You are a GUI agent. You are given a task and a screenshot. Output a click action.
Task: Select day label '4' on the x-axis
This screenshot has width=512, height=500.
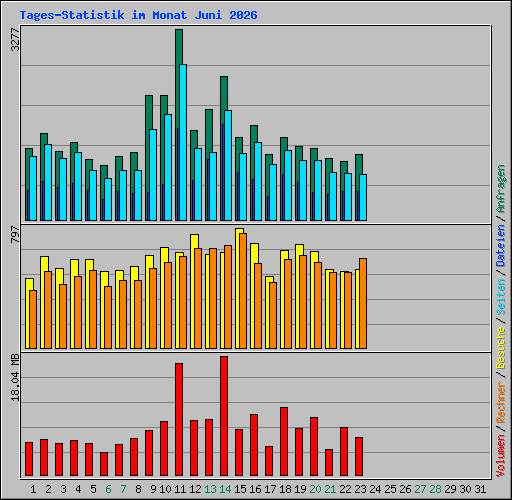pos(78,489)
